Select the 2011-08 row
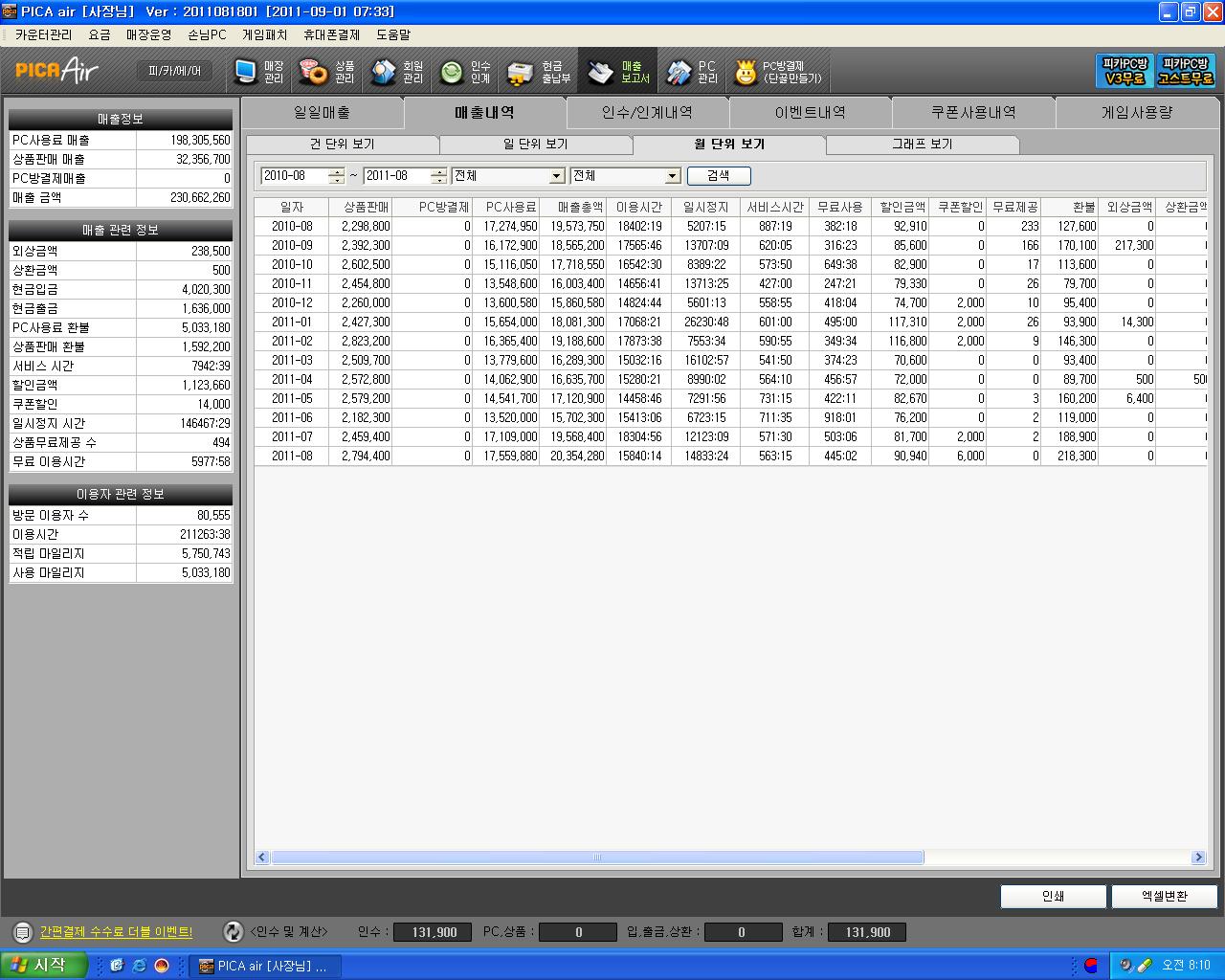 click(x=729, y=456)
